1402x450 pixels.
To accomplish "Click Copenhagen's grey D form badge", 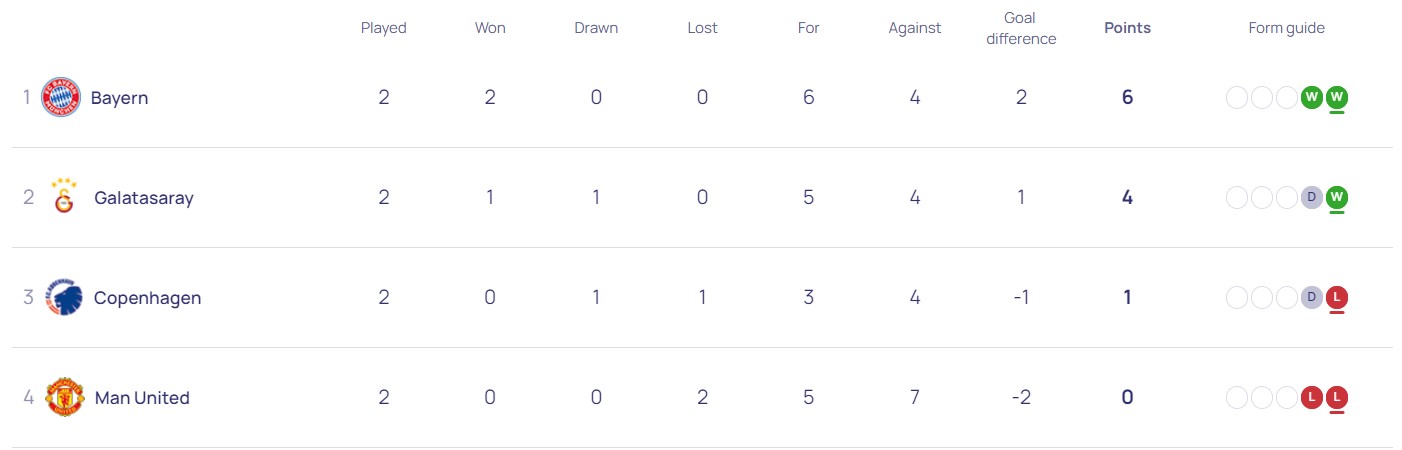I will click(x=1312, y=298).
